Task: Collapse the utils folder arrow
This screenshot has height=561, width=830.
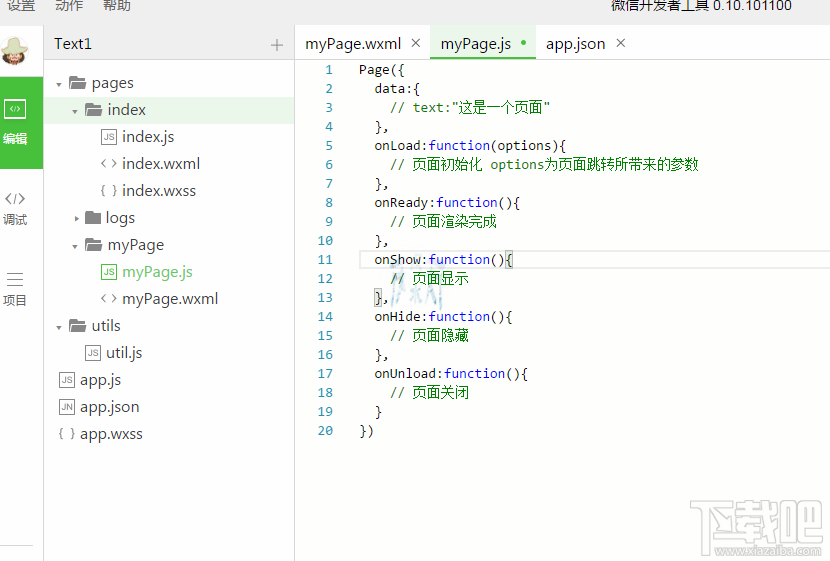Action: 60,327
